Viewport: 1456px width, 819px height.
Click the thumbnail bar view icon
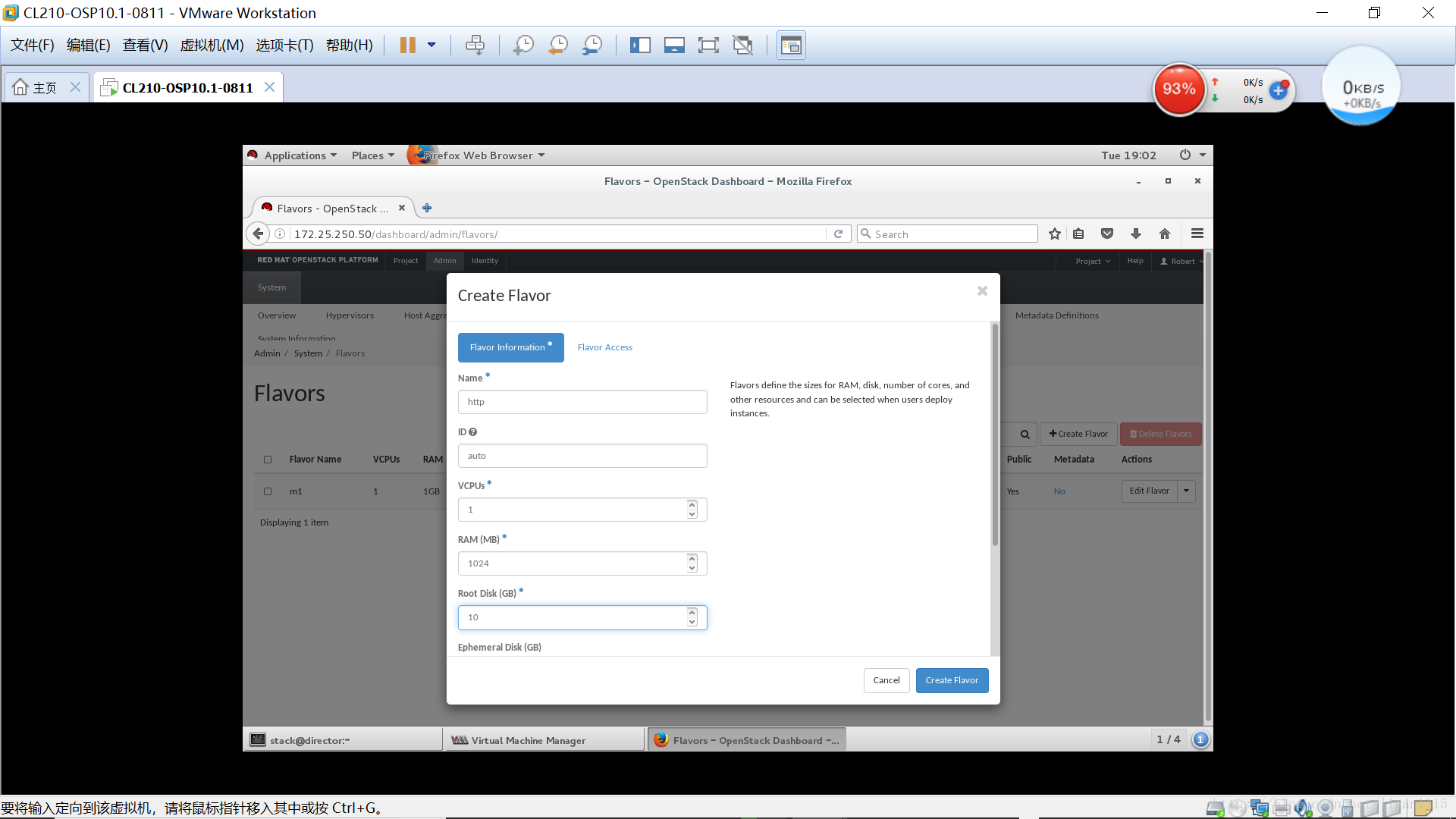coord(791,45)
